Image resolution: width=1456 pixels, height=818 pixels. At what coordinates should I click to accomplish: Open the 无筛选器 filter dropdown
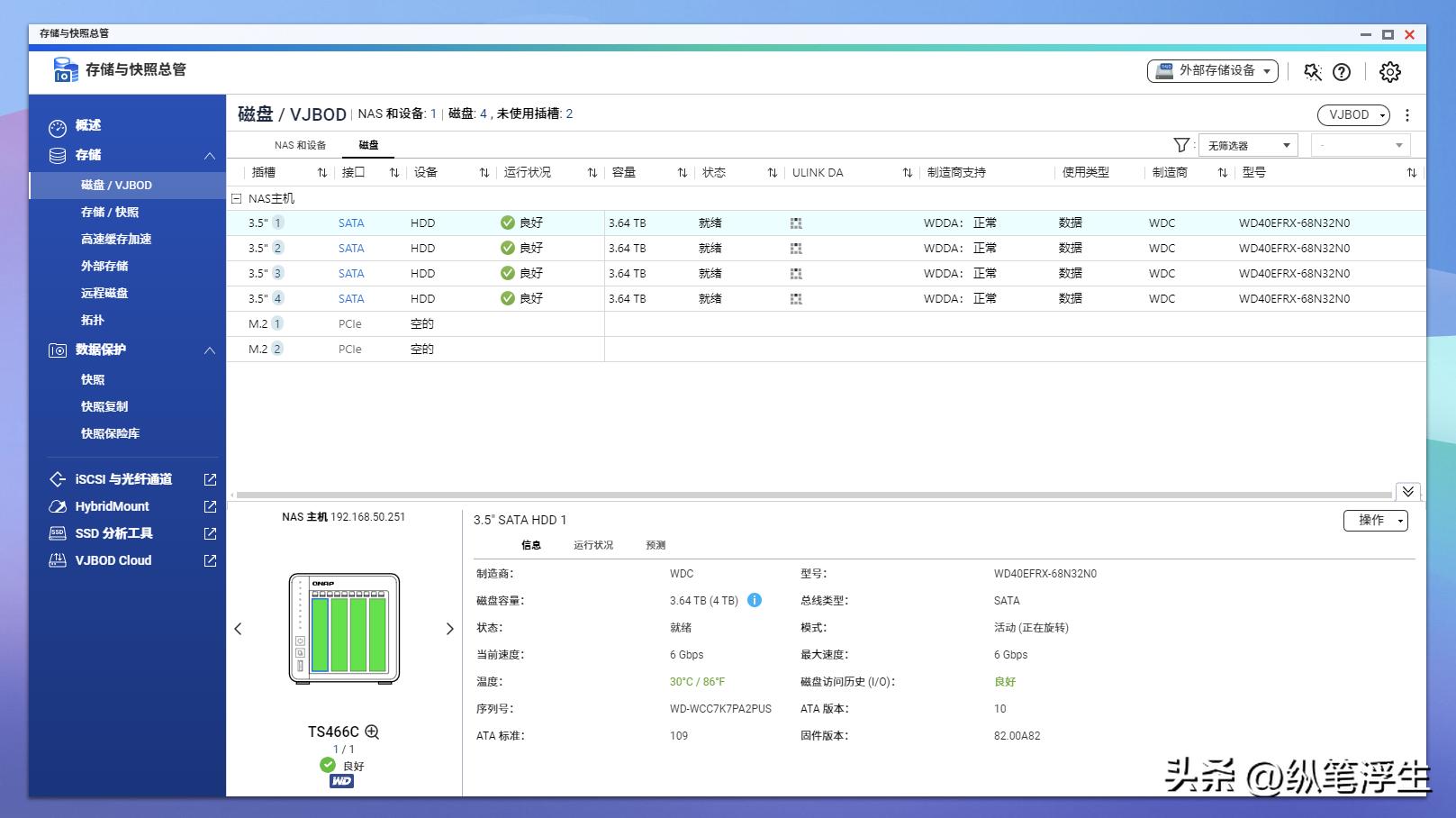1248,144
